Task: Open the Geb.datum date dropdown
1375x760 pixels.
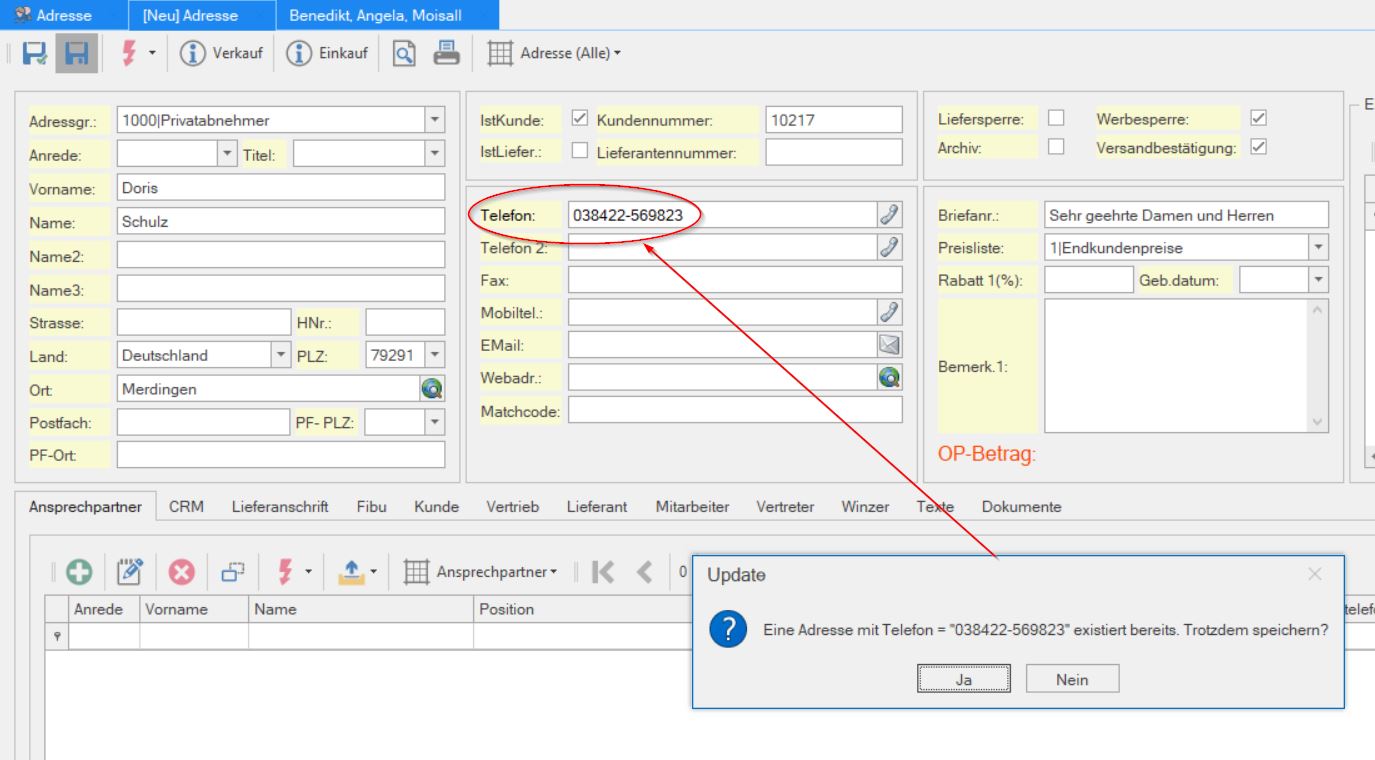Action: pyautogui.click(x=1318, y=280)
